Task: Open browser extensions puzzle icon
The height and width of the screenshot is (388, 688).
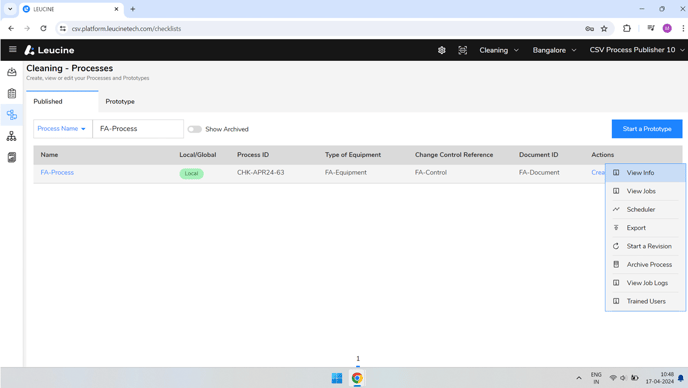Action: pos(627,29)
